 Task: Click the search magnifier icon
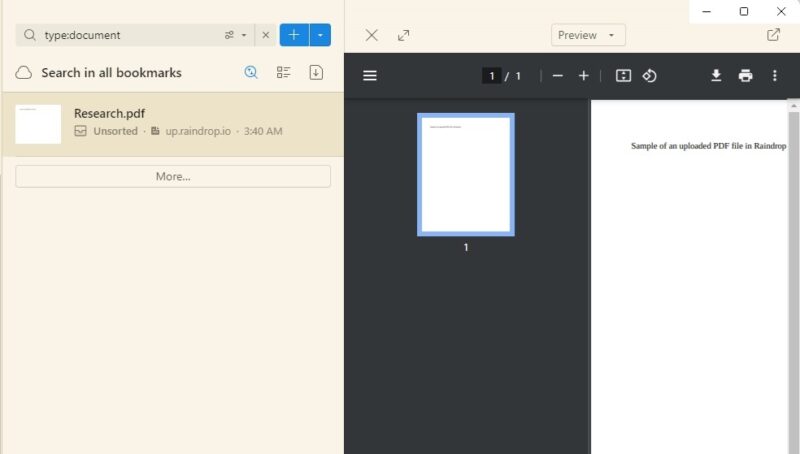pyautogui.click(x=30, y=35)
